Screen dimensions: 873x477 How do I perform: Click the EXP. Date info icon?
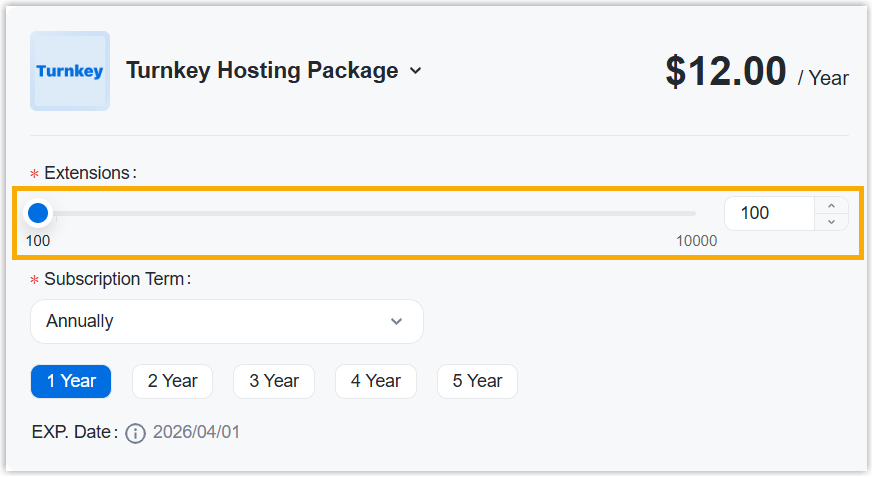click(136, 433)
